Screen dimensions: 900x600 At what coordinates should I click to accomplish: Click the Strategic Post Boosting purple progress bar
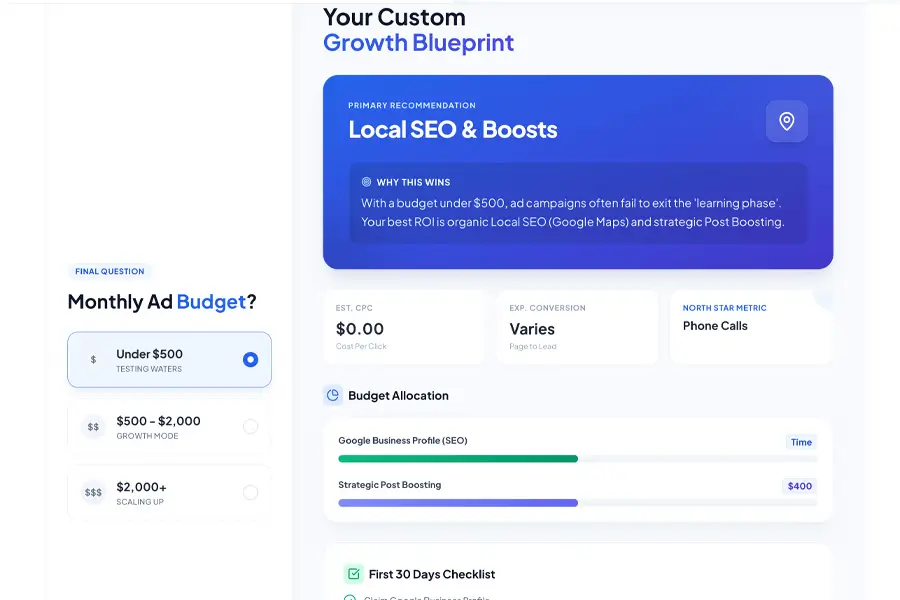coord(458,503)
